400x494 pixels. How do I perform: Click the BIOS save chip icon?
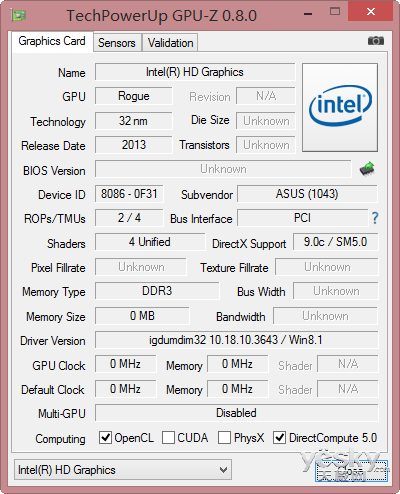(367, 169)
